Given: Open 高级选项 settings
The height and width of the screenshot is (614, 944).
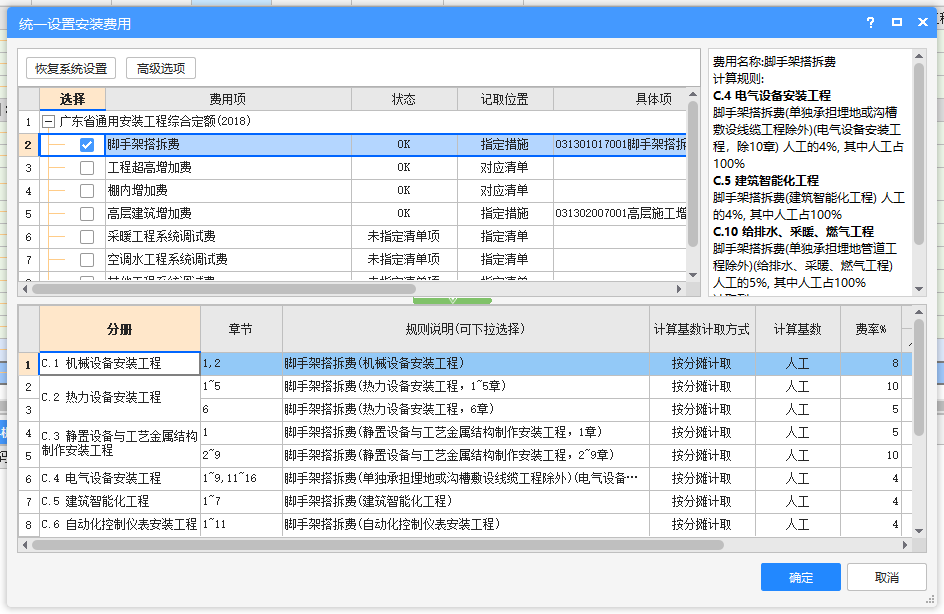Looking at the screenshot, I should point(161,69).
